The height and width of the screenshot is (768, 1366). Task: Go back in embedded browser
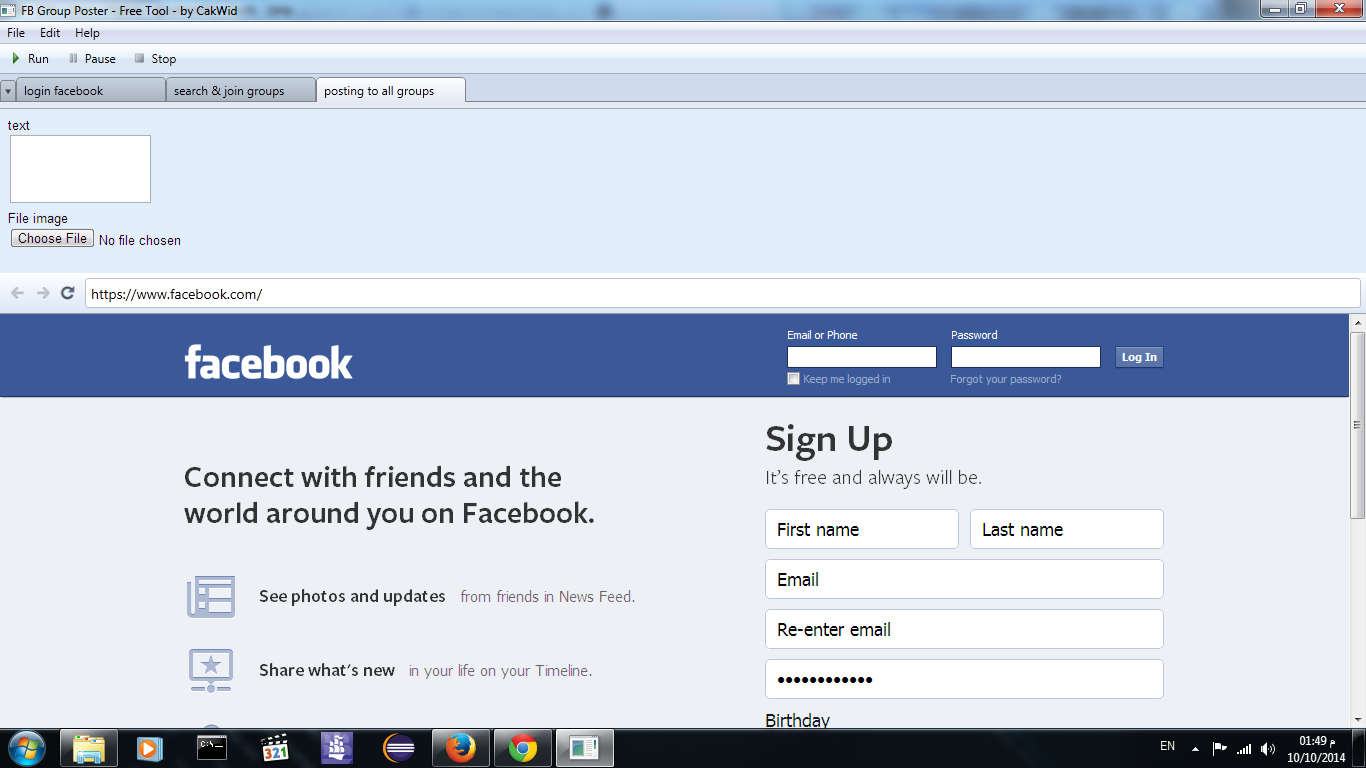click(17, 293)
